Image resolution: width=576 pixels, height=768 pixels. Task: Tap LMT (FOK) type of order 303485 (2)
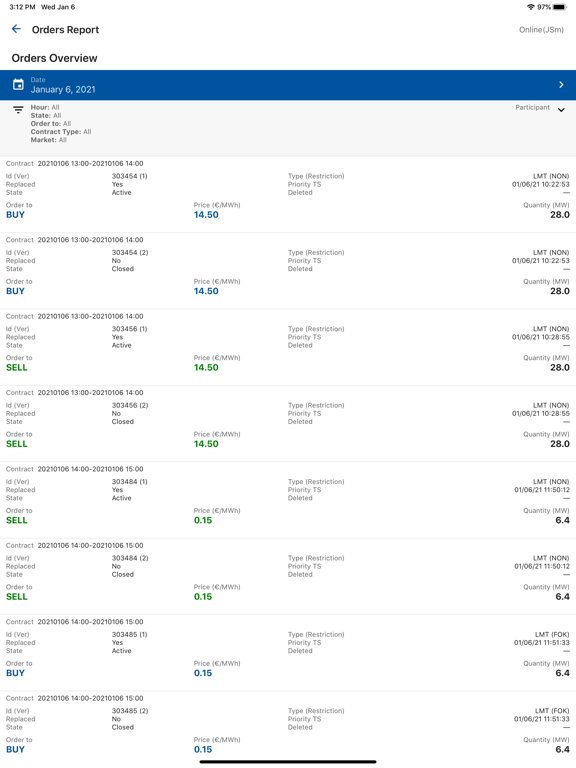pos(552,711)
